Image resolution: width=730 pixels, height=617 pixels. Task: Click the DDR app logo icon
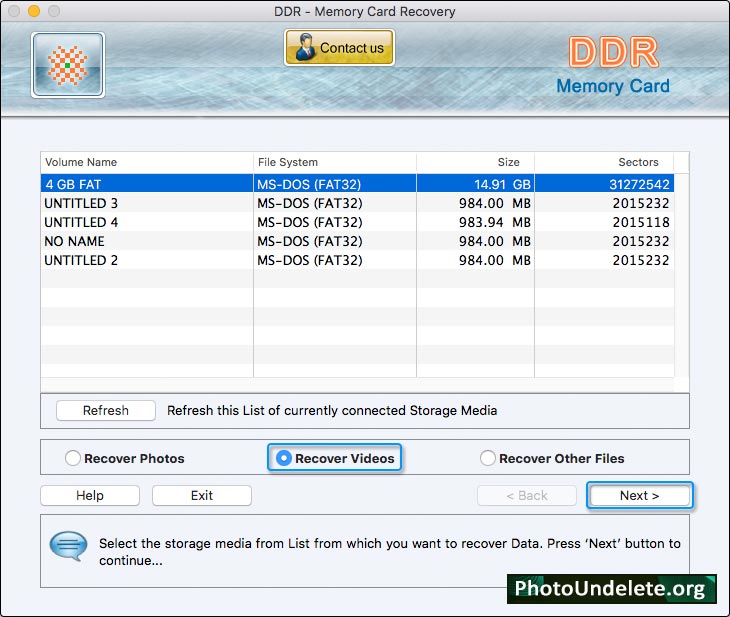(68, 65)
